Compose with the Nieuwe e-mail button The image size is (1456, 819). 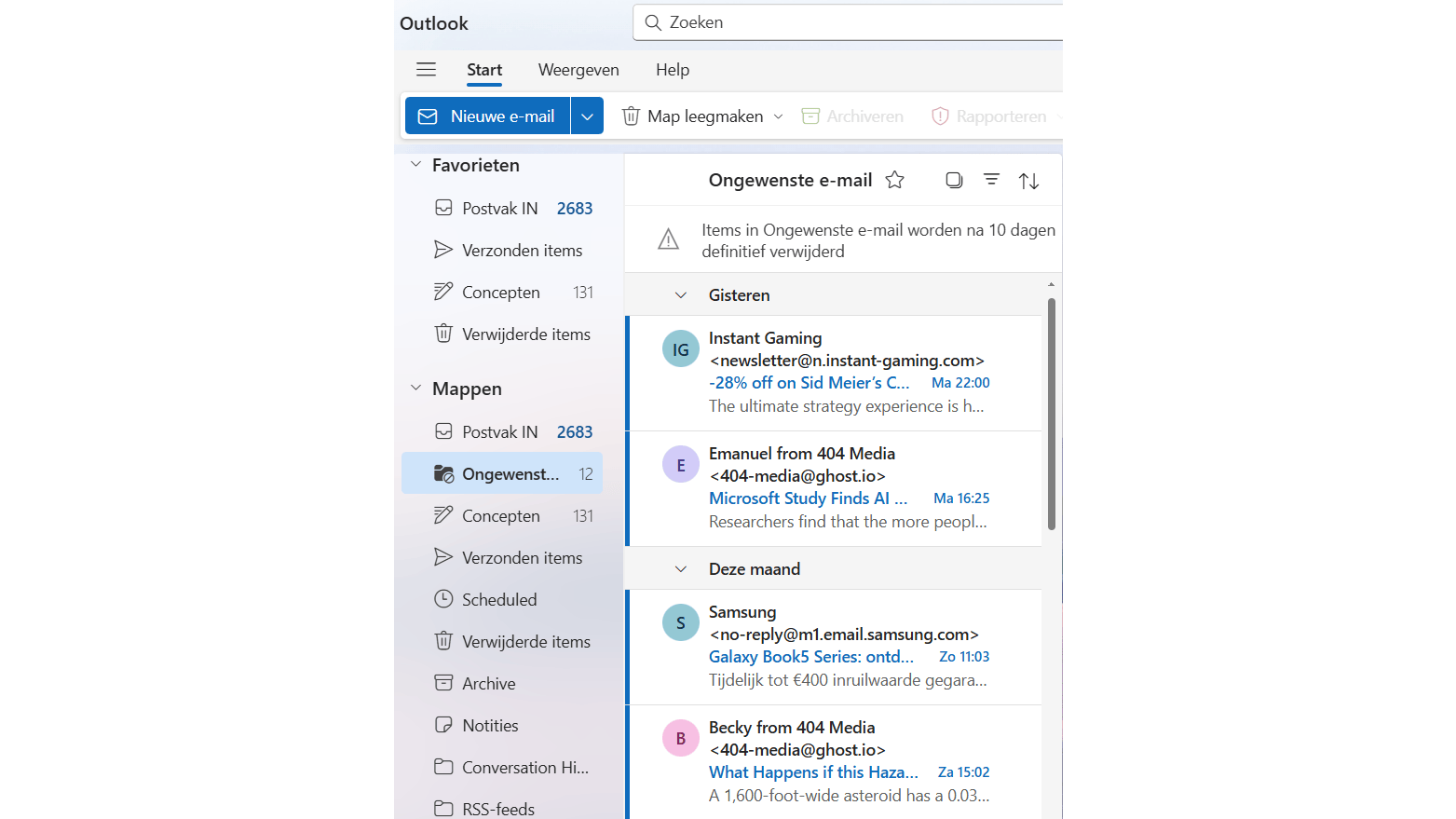point(488,116)
